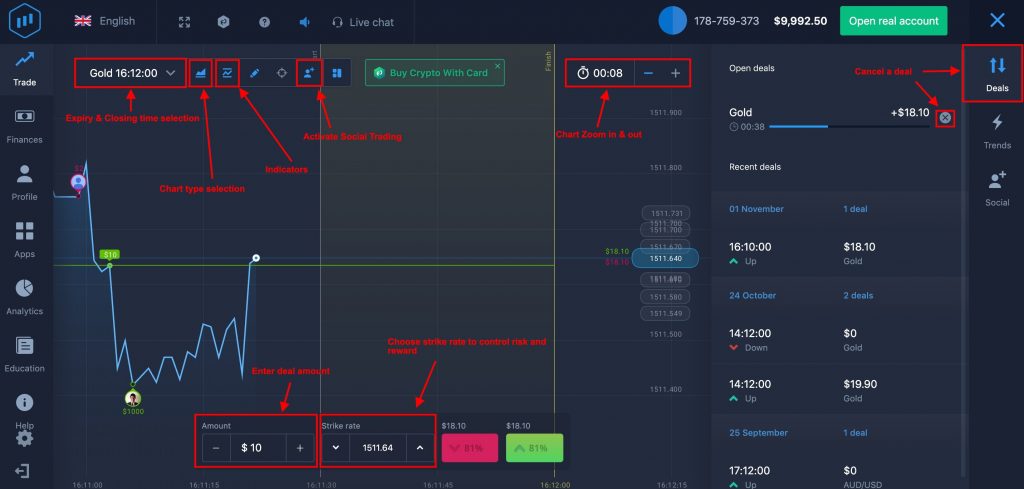Click the $1000 social trader avatar
The image size is (1024, 489).
tap(133, 398)
